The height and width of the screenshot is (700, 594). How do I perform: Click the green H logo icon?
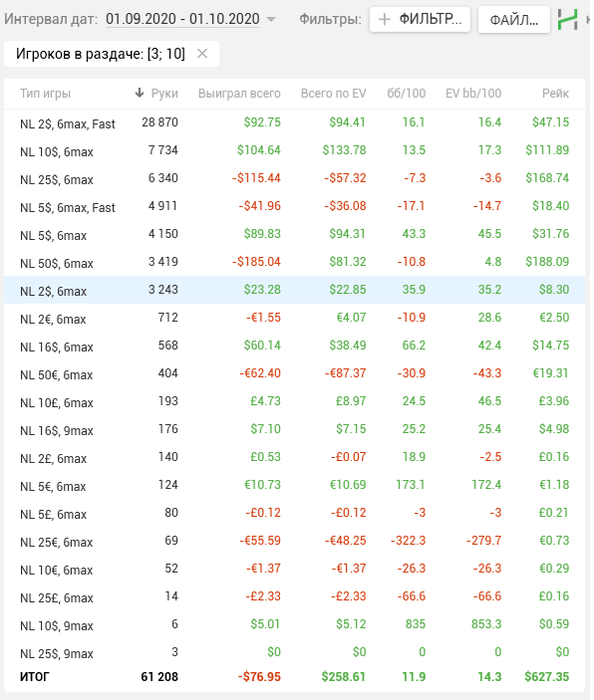(568, 20)
